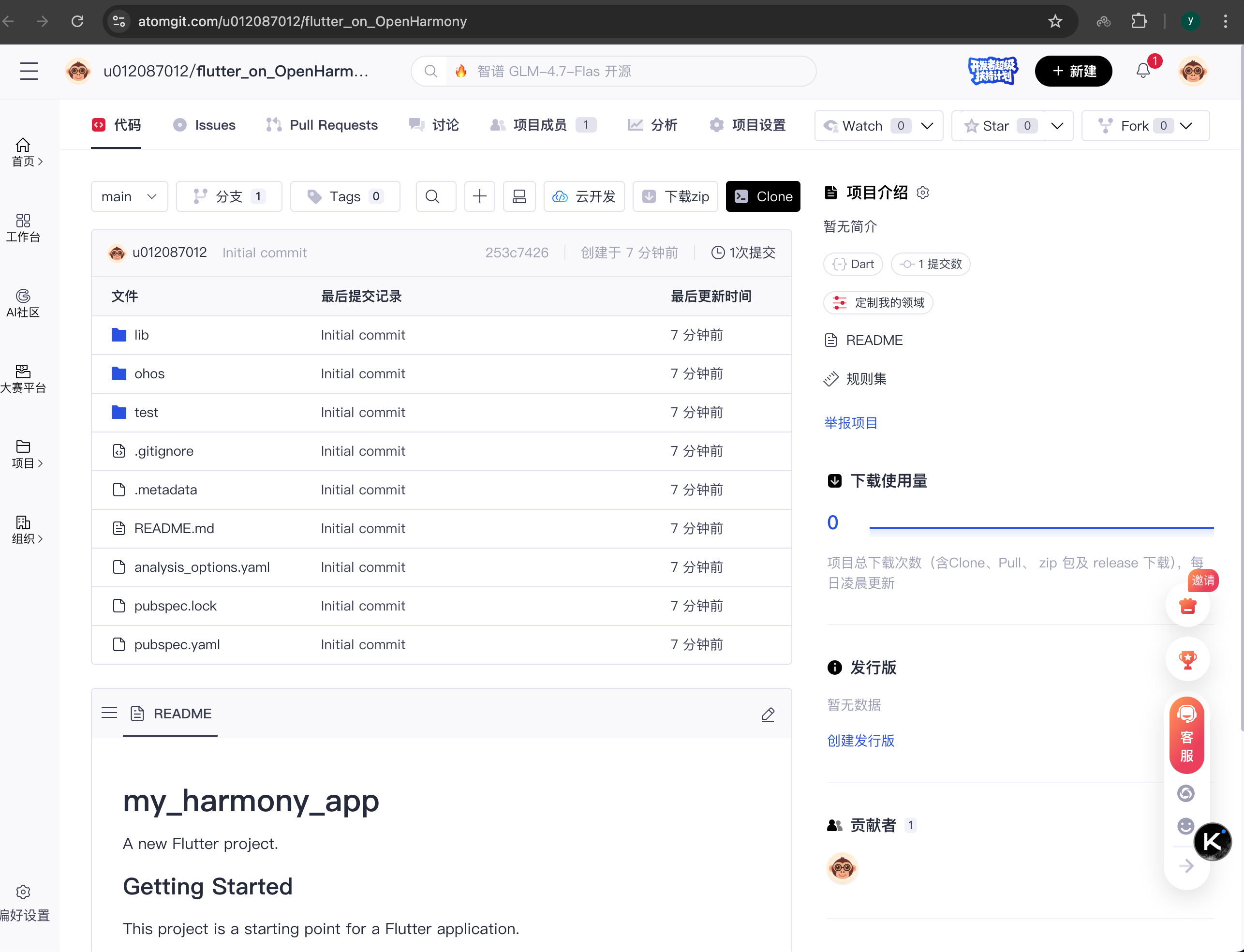Image resolution: width=1244 pixels, height=952 pixels.
Task: Click the contributor avatar under 贡献者
Action: (843, 868)
